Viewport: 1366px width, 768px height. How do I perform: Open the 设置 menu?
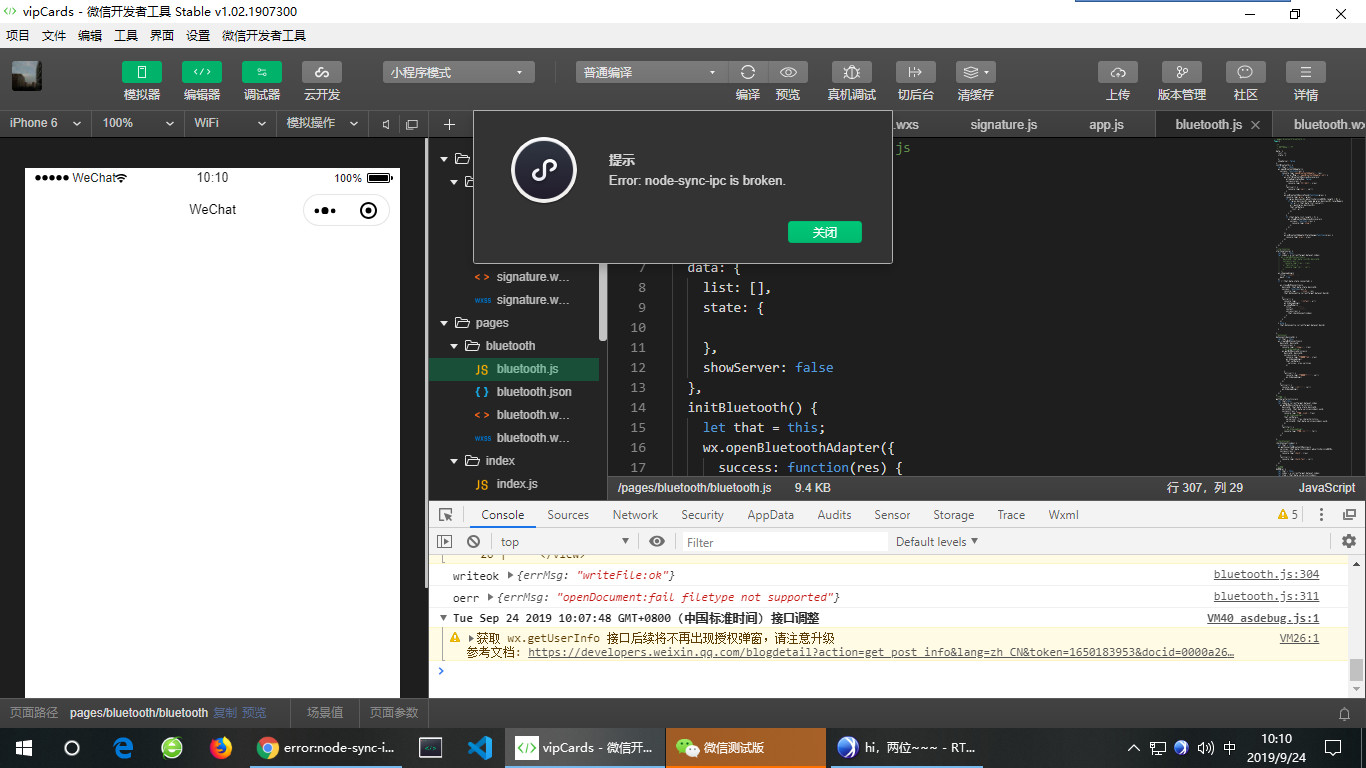coord(198,35)
